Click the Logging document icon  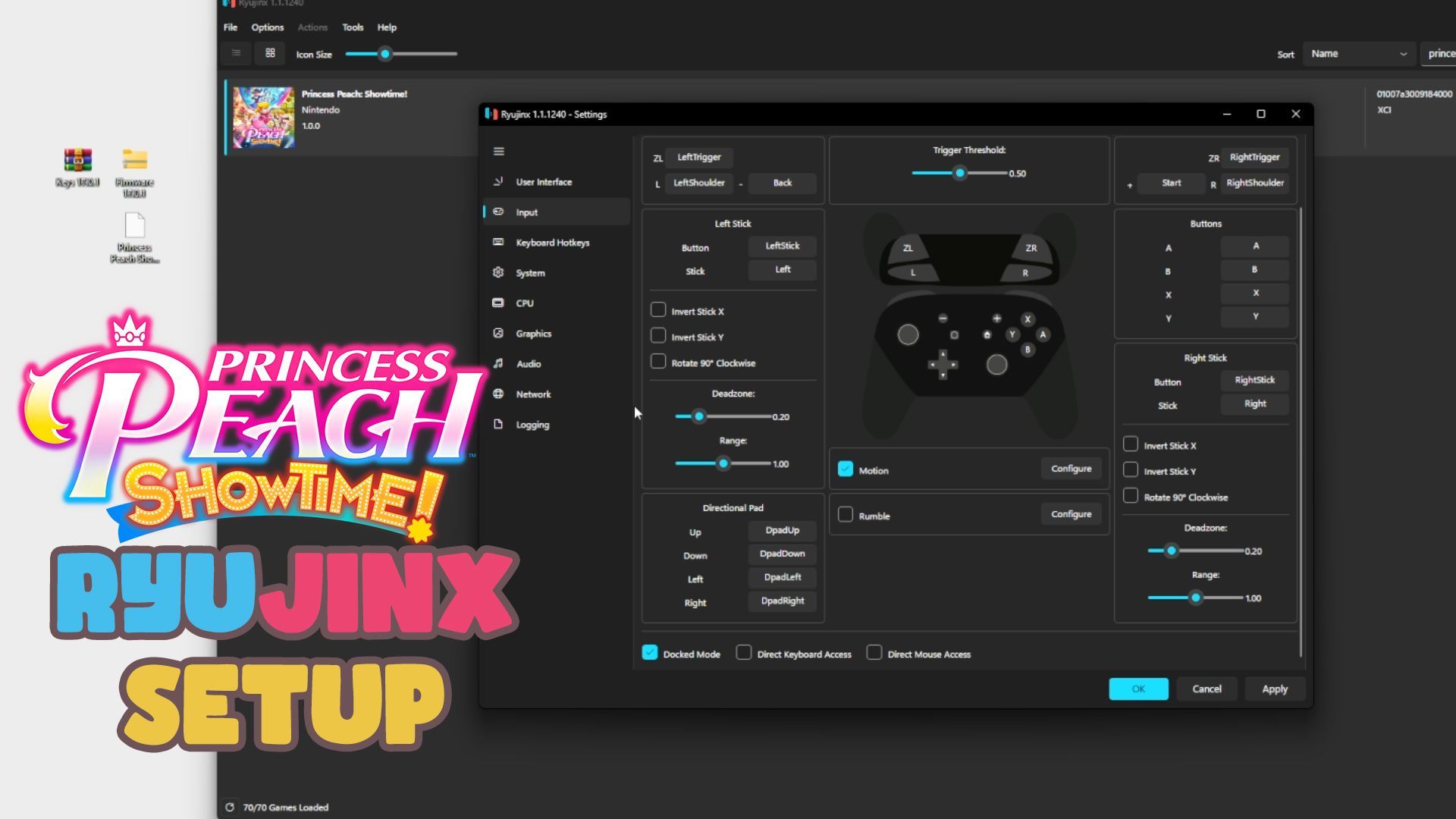(x=498, y=425)
